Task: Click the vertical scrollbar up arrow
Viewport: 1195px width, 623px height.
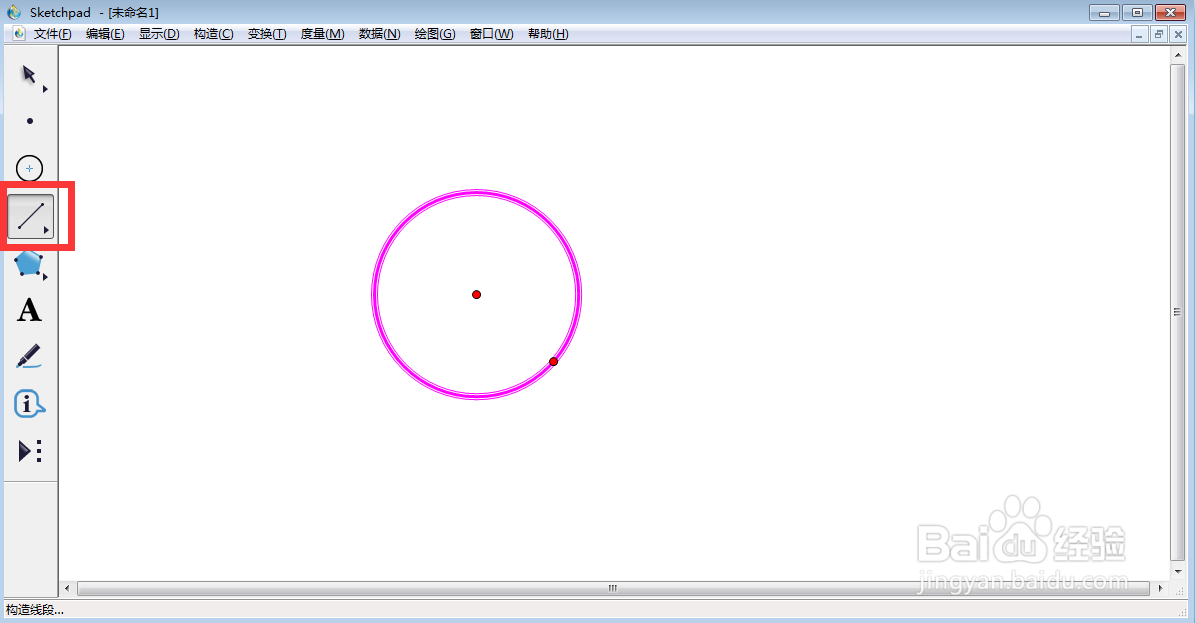Action: pyautogui.click(x=1177, y=56)
